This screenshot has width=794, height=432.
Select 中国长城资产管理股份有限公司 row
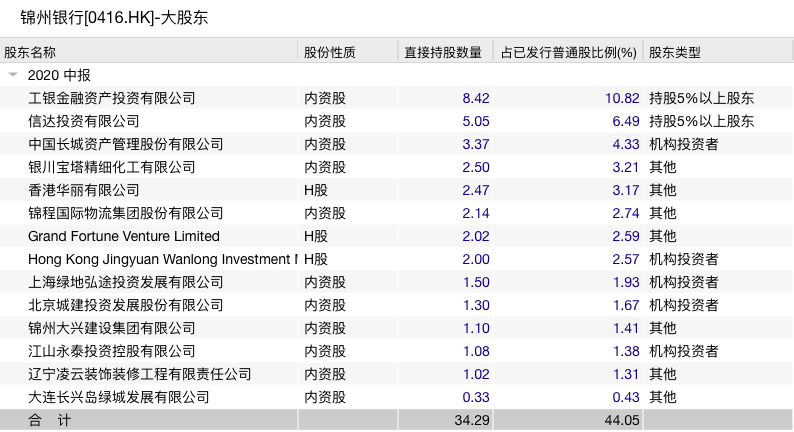(397, 144)
